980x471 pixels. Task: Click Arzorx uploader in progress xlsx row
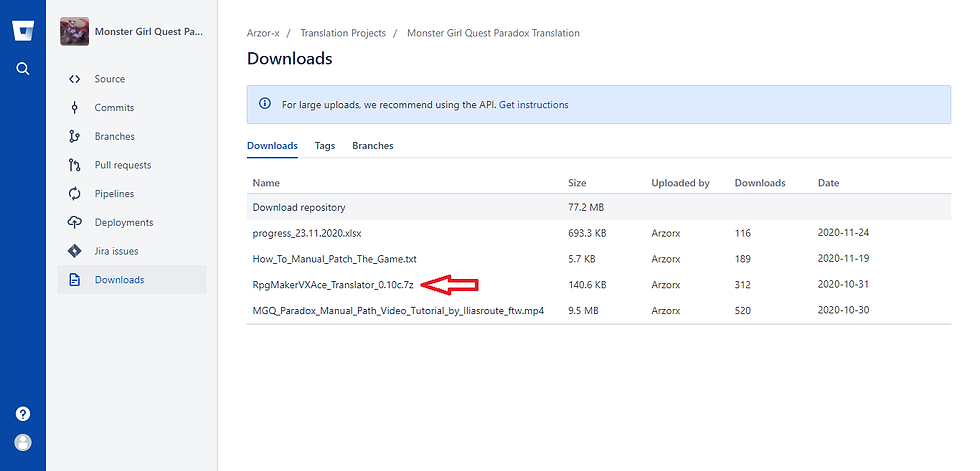coord(666,233)
